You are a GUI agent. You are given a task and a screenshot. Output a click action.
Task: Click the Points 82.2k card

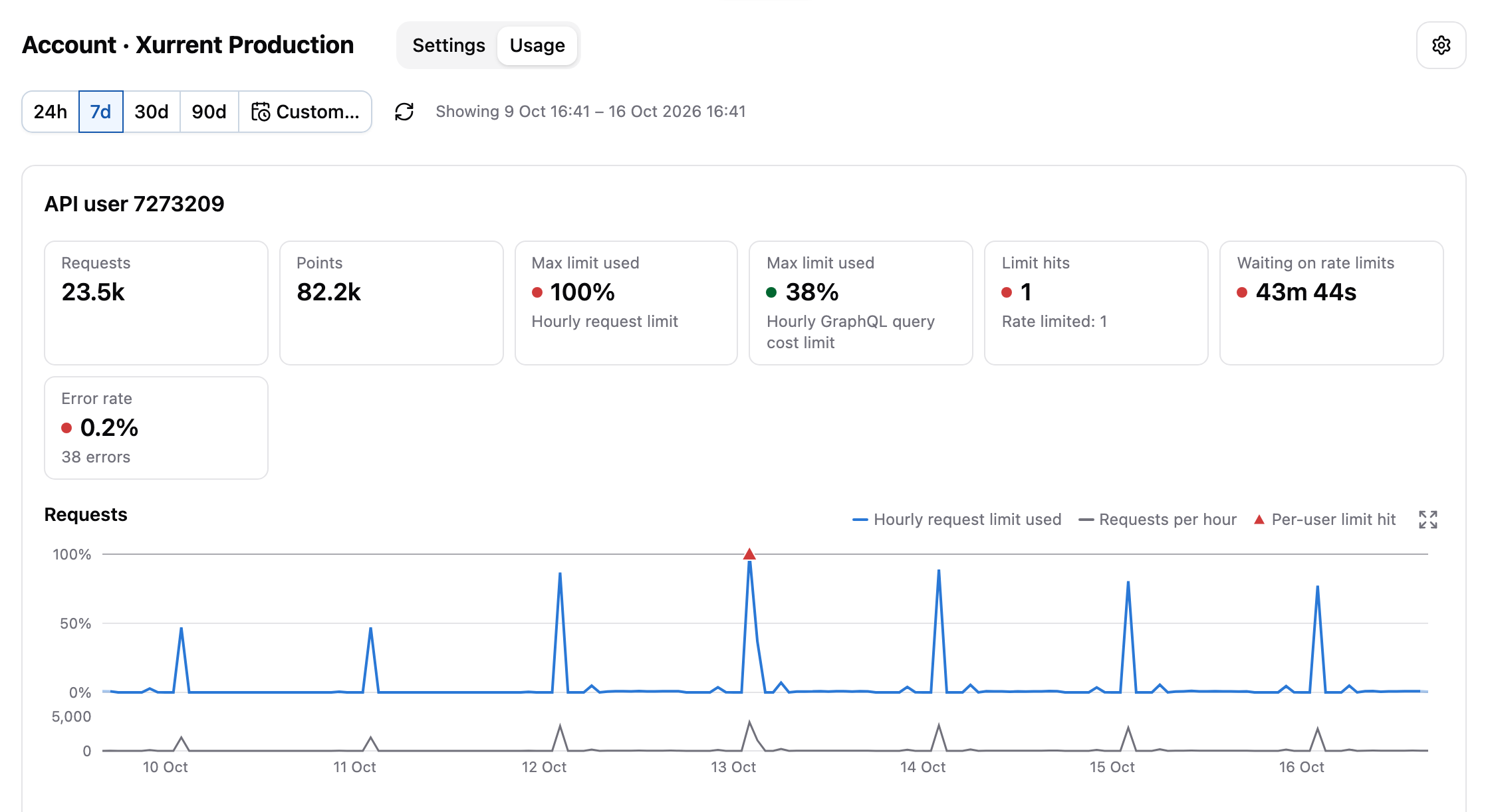(x=392, y=303)
